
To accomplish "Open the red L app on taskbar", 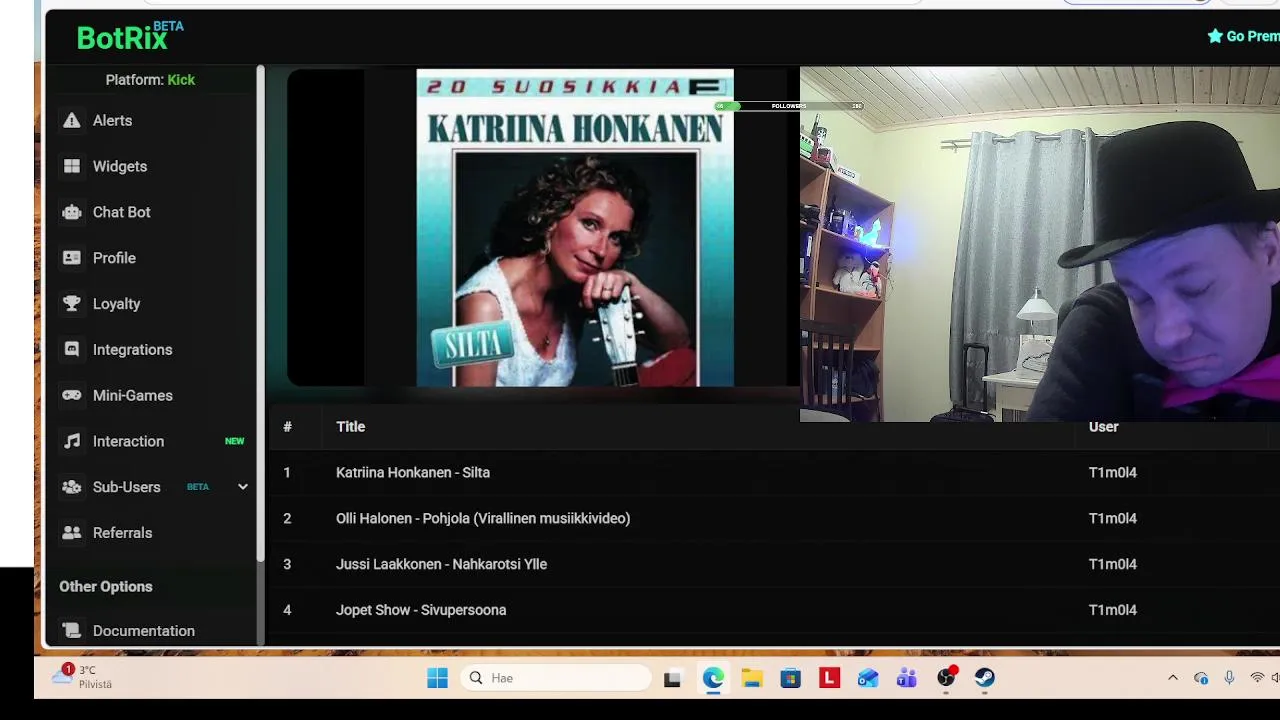I will click(829, 678).
